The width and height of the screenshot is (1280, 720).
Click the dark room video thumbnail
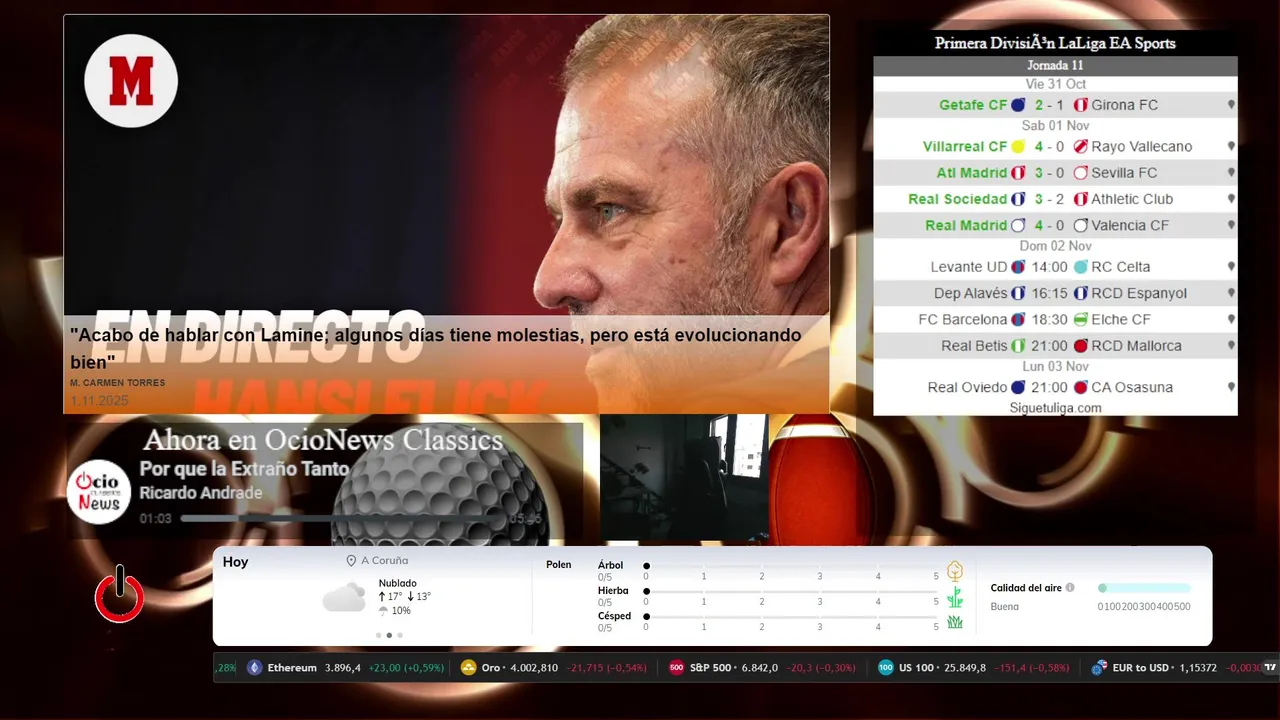point(686,478)
